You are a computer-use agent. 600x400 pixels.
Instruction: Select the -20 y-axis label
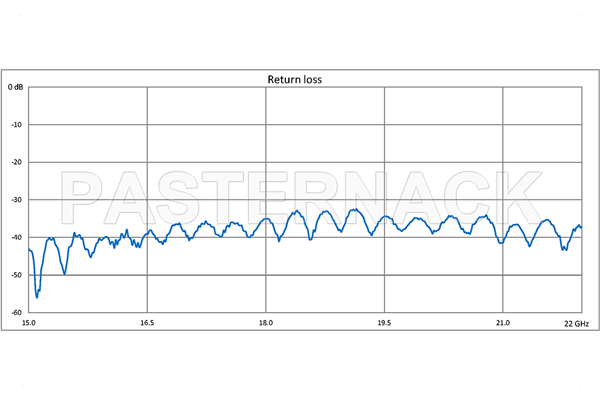16,163
